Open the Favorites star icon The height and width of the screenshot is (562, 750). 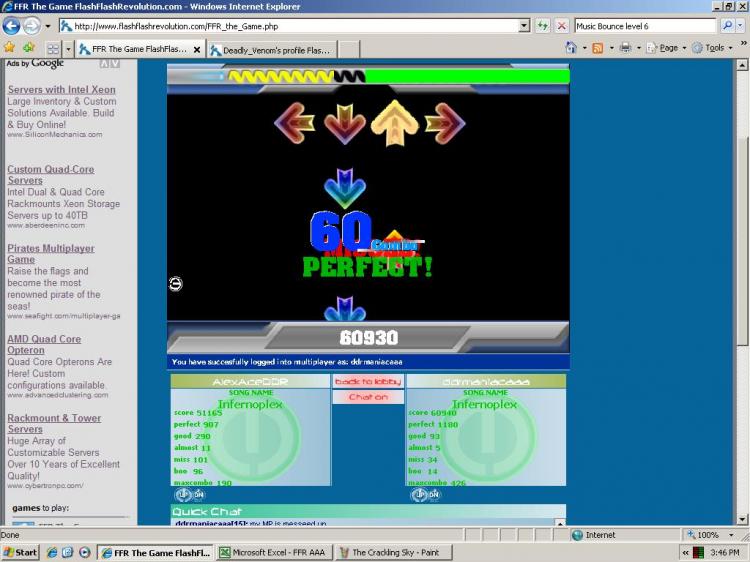[10, 47]
